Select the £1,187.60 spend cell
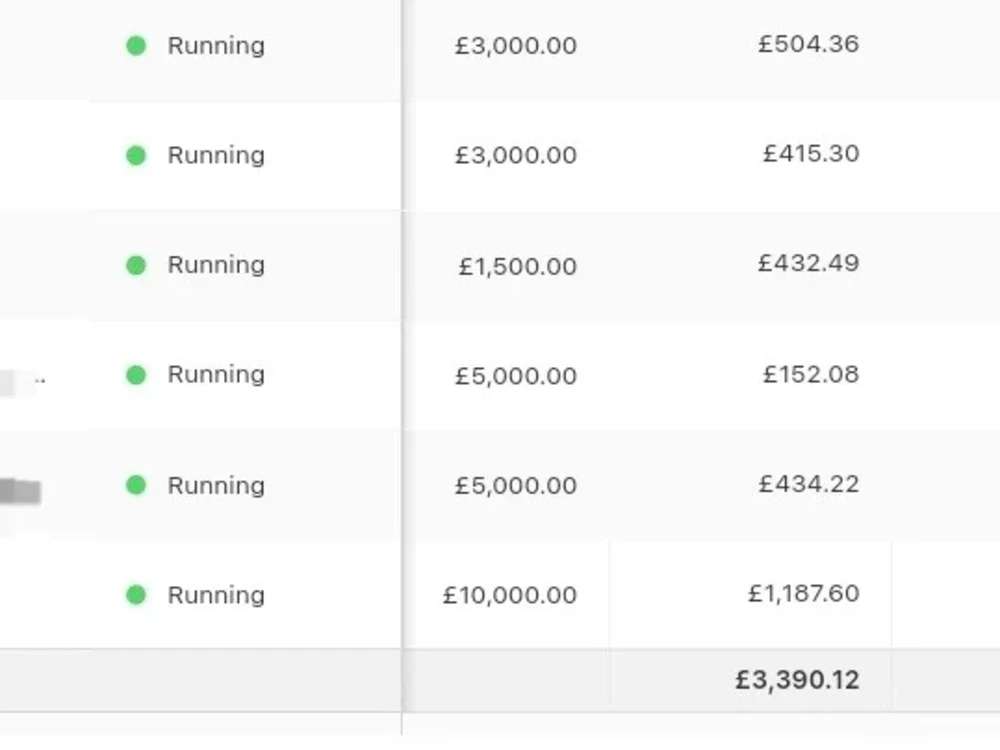 click(x=804, y=594)
